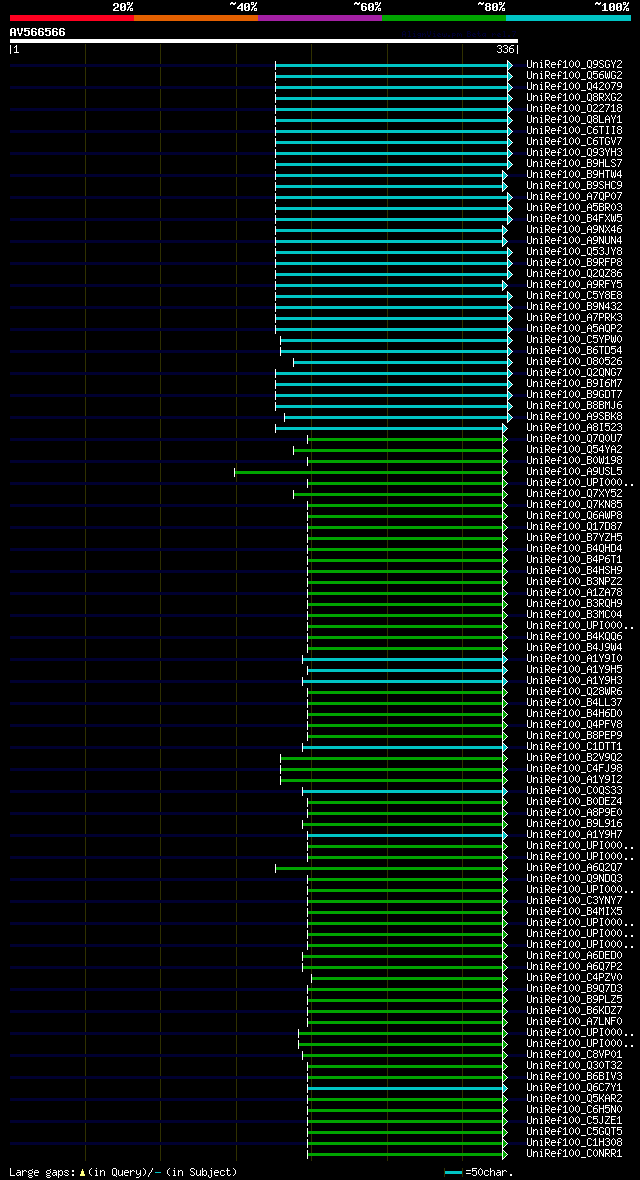Open the UniRef100_B9I6M7 entry
This screenshot has width=640, height=1180.
tap(574, 383)
